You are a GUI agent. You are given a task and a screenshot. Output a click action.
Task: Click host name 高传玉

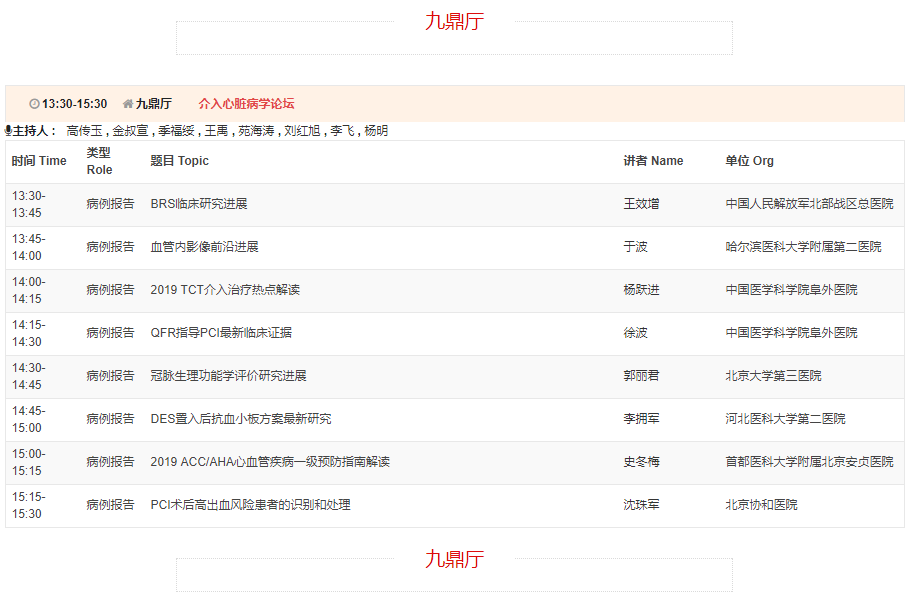tap(85, 130)
